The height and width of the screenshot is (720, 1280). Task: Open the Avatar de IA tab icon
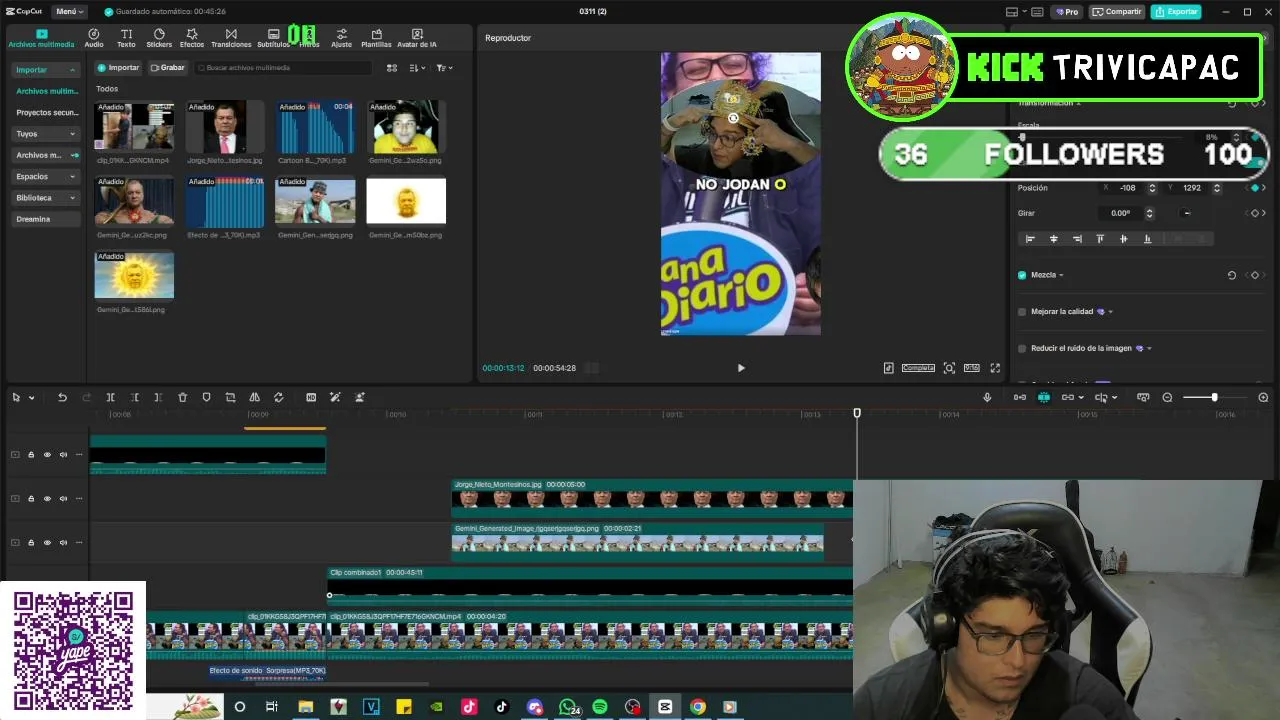click(417, 34)
